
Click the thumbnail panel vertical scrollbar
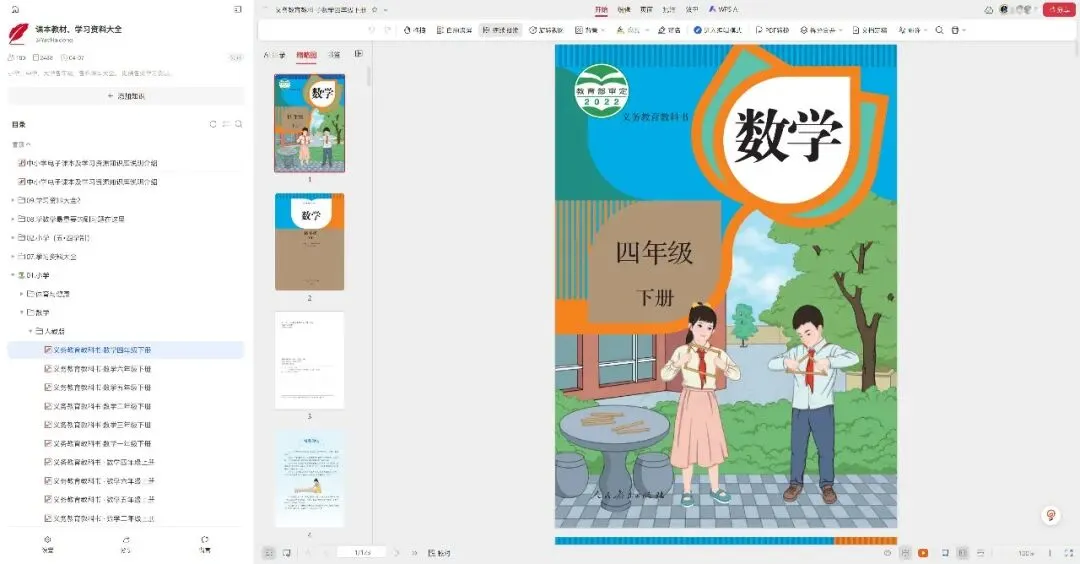click(x=368, y=76)
